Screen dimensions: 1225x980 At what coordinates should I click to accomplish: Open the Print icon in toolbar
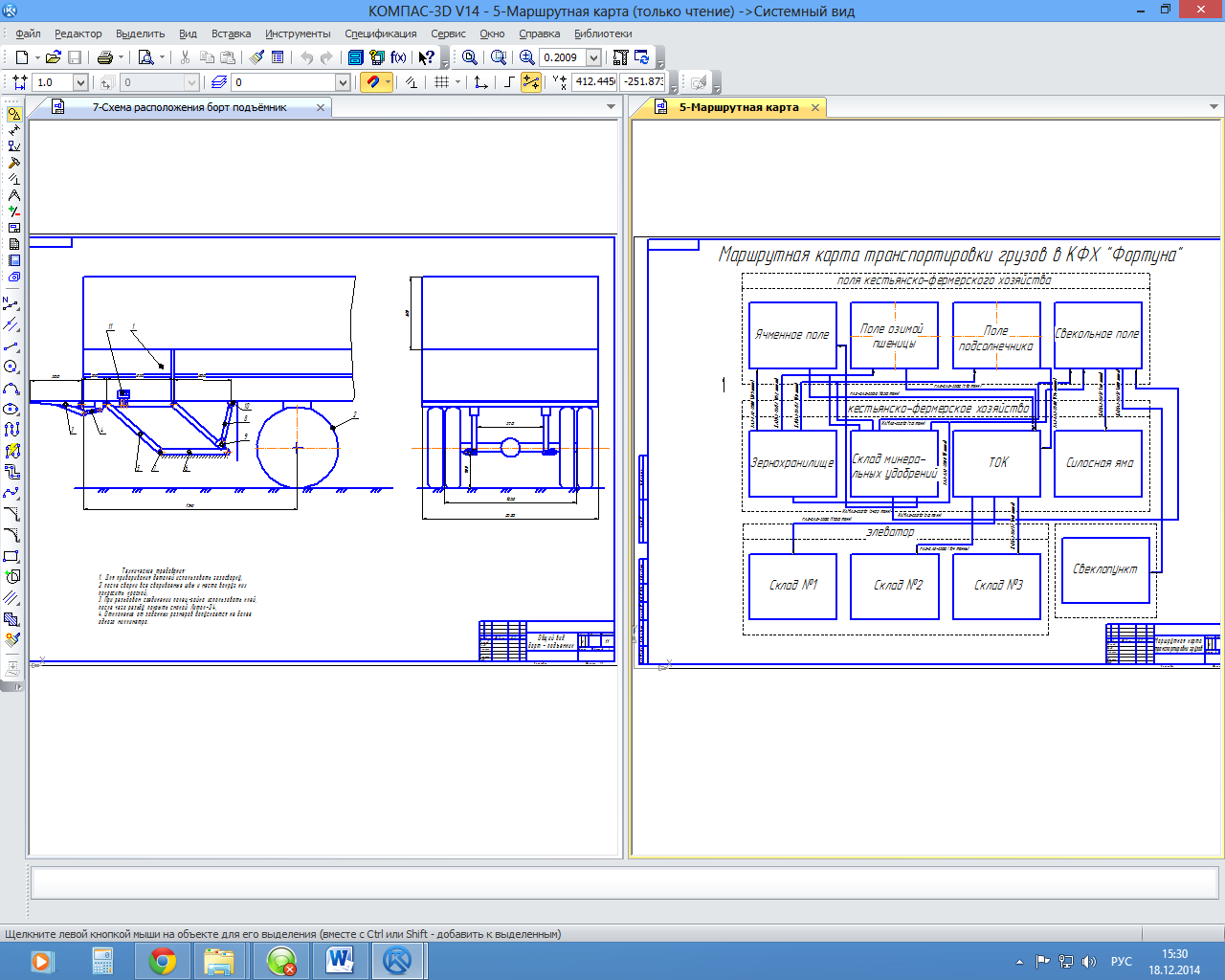[105, 57]
